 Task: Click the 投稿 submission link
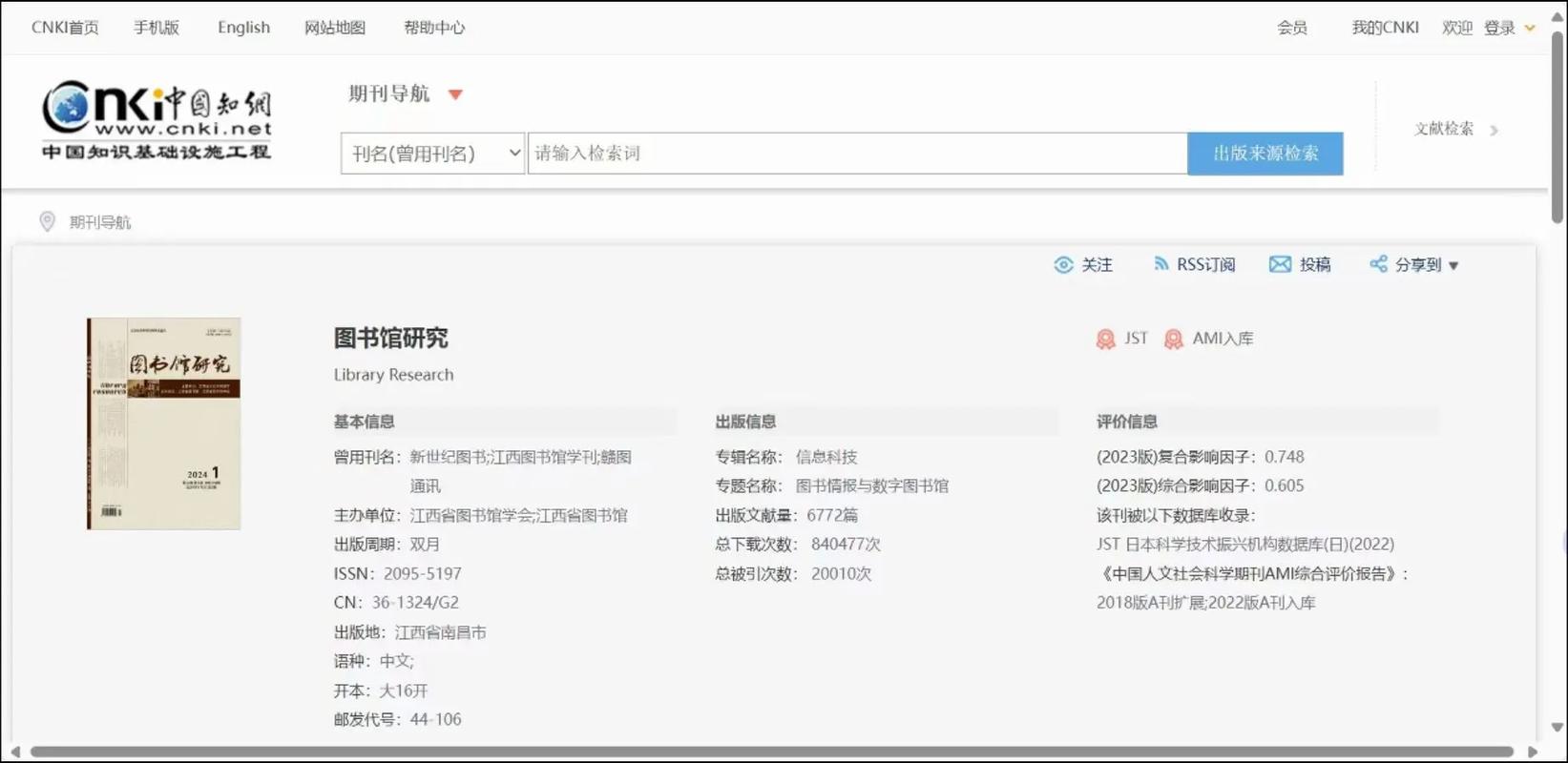point(1315,265)
